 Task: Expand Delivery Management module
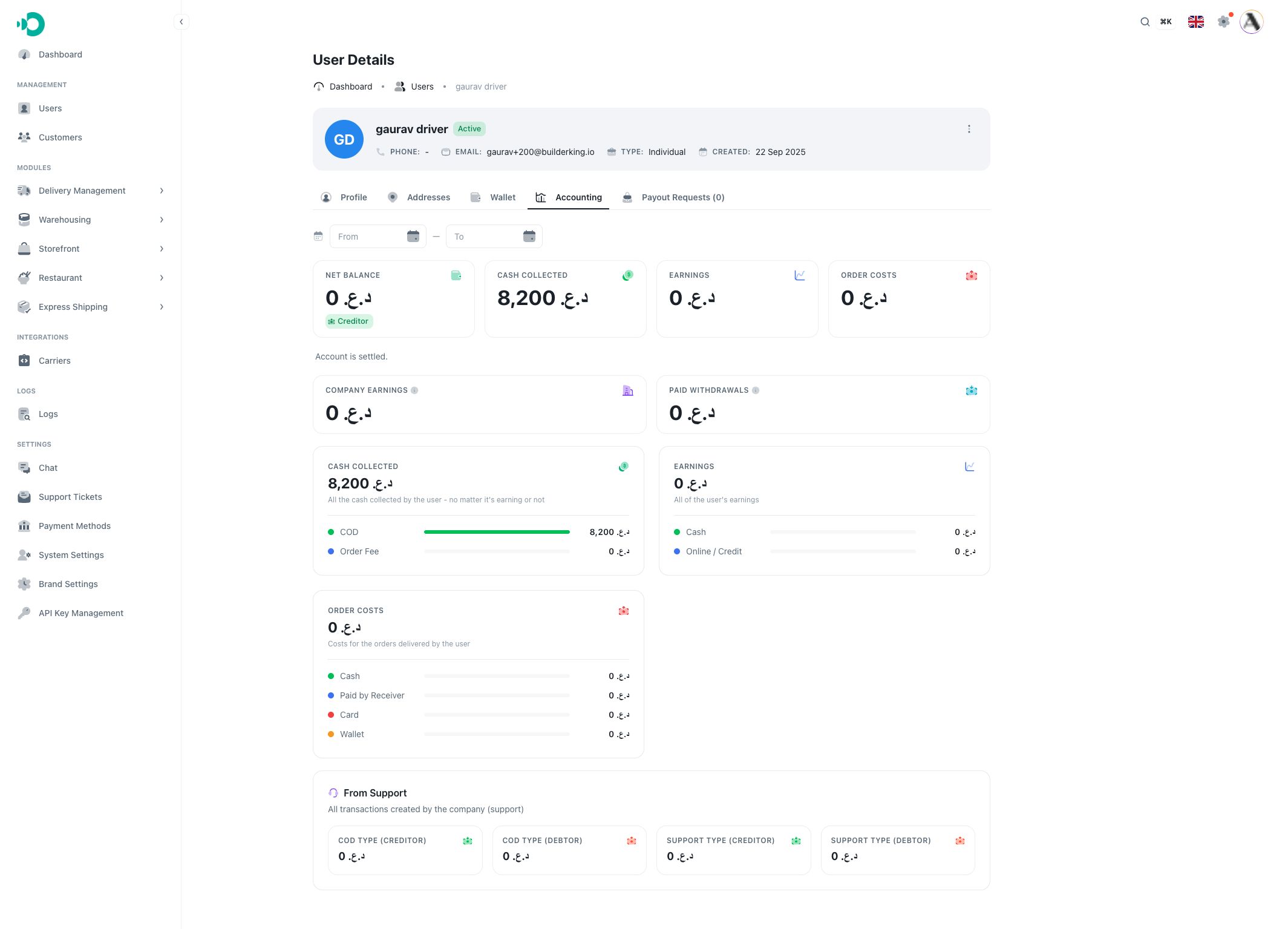pos(91,191)
